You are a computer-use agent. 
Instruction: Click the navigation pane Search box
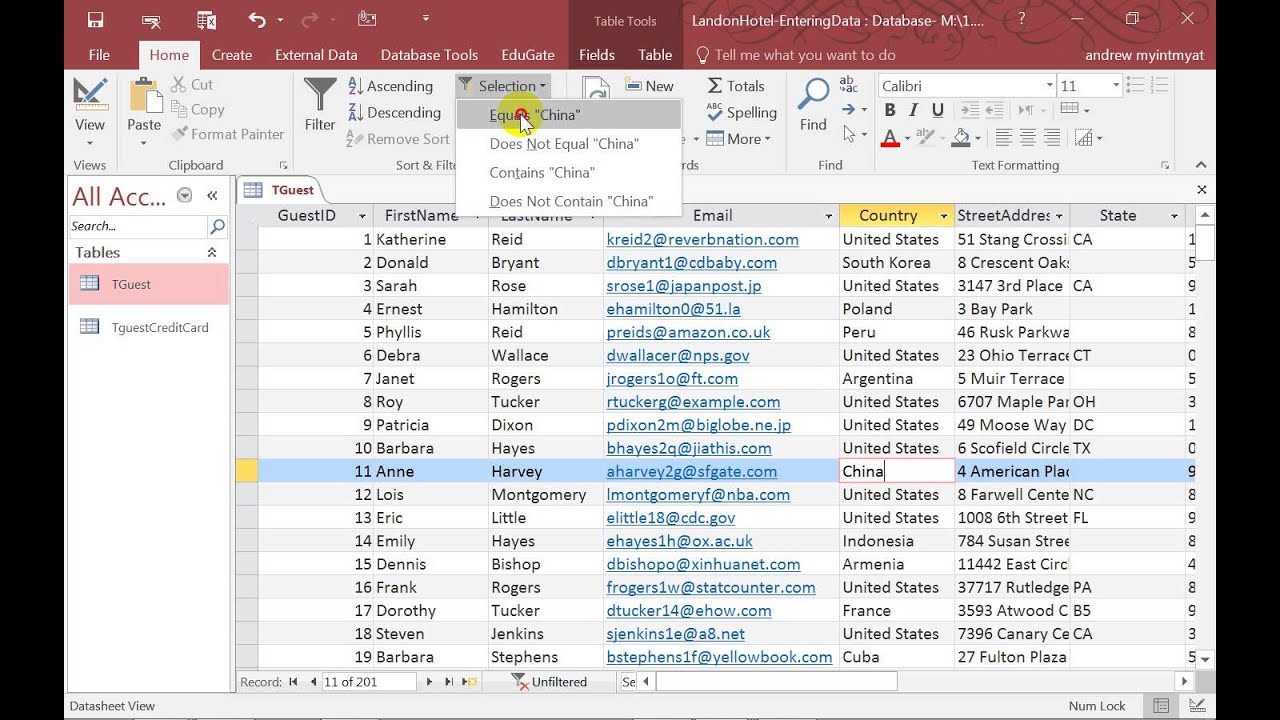coord(138,226)
